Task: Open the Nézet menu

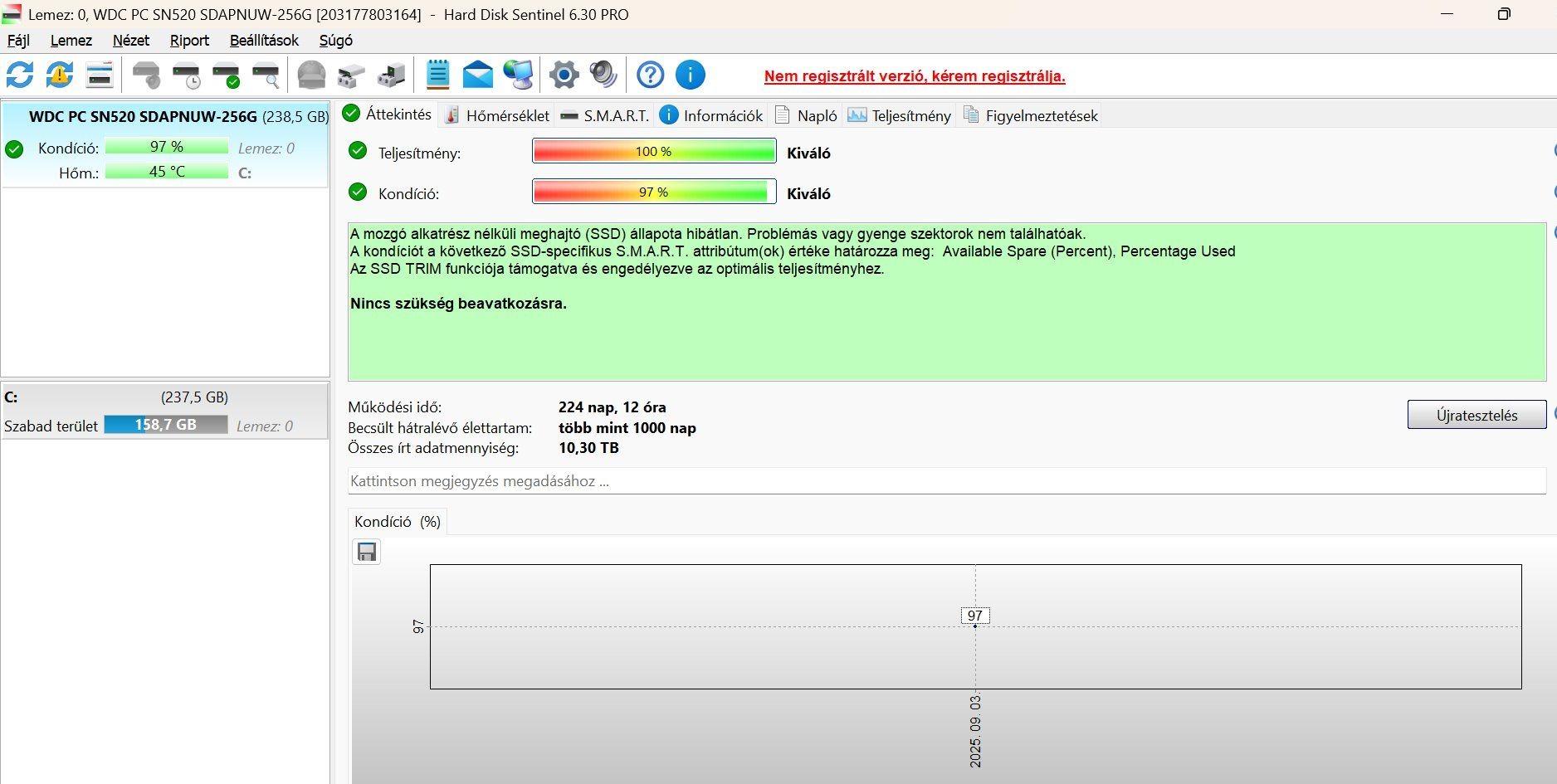Action: (x=131, y=40)
